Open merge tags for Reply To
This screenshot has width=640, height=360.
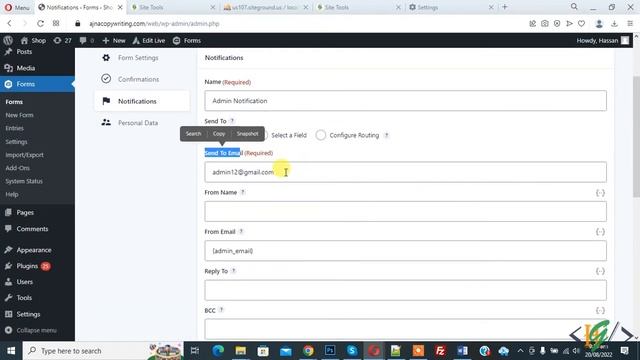tap(600, 271)
